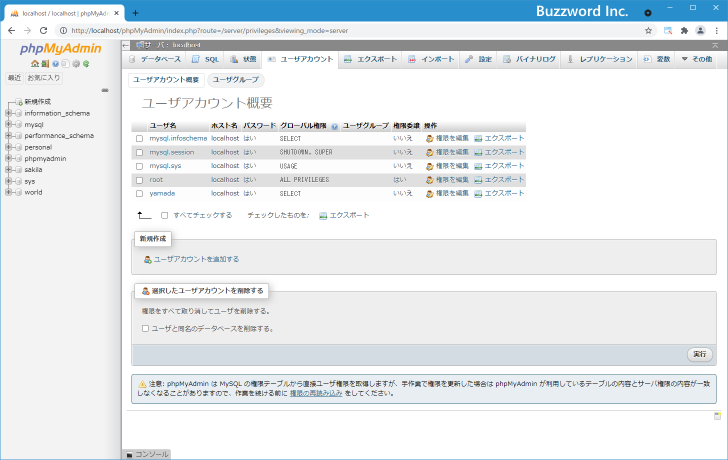
Task: Expand personal database node
Action: pos(8,147)
